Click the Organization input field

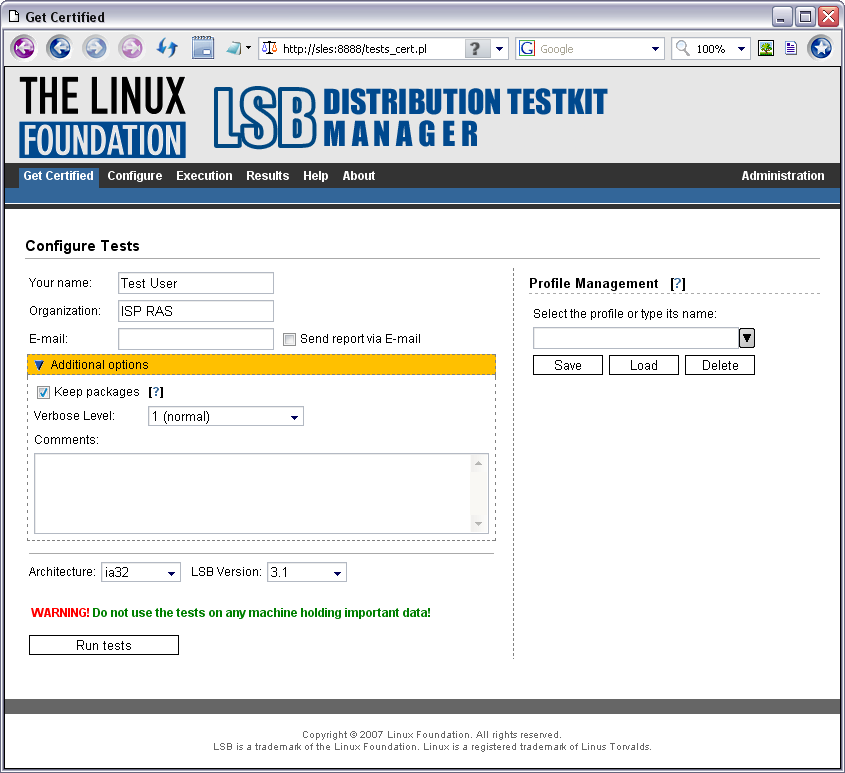point(196,311)
